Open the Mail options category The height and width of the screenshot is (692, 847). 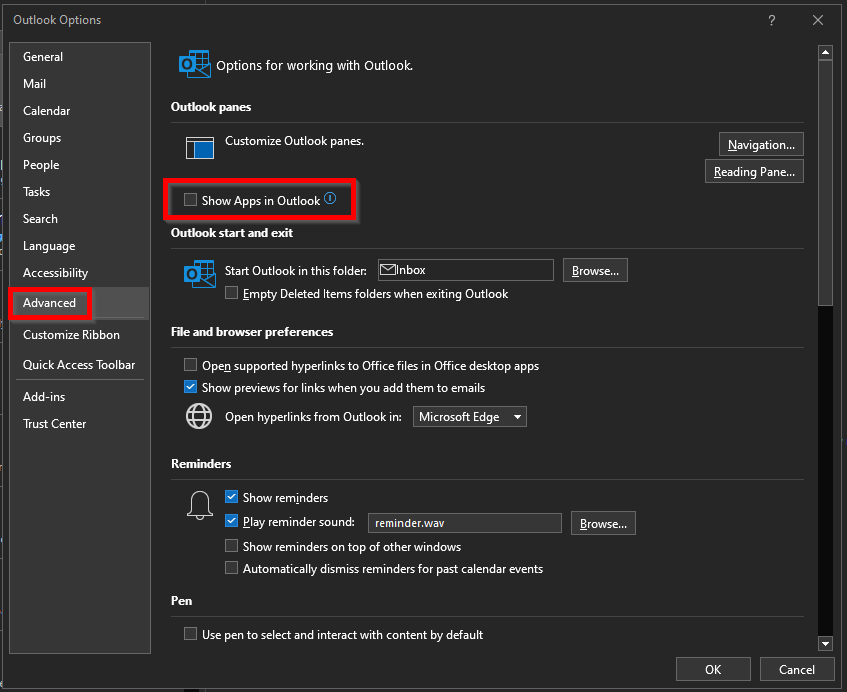(79, 84)
